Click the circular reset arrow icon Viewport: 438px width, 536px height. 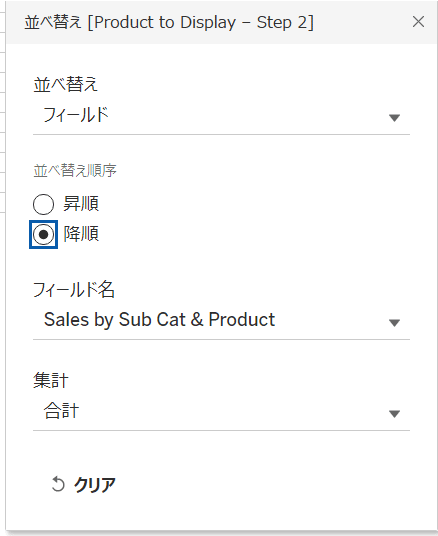point(58,484)
